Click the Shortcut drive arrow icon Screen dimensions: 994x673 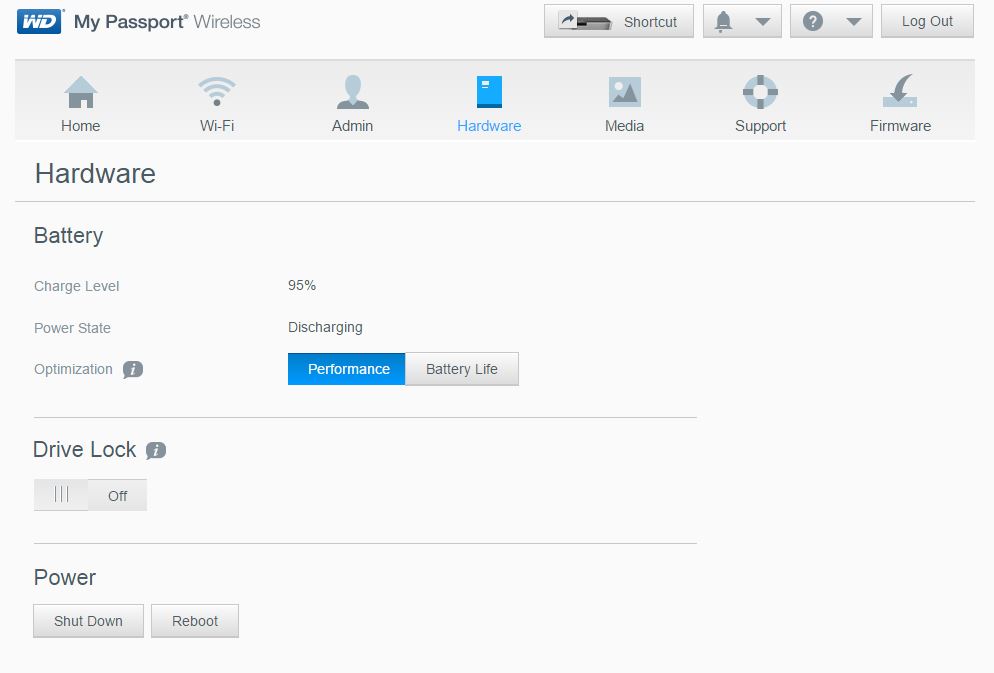click(584, 22)
